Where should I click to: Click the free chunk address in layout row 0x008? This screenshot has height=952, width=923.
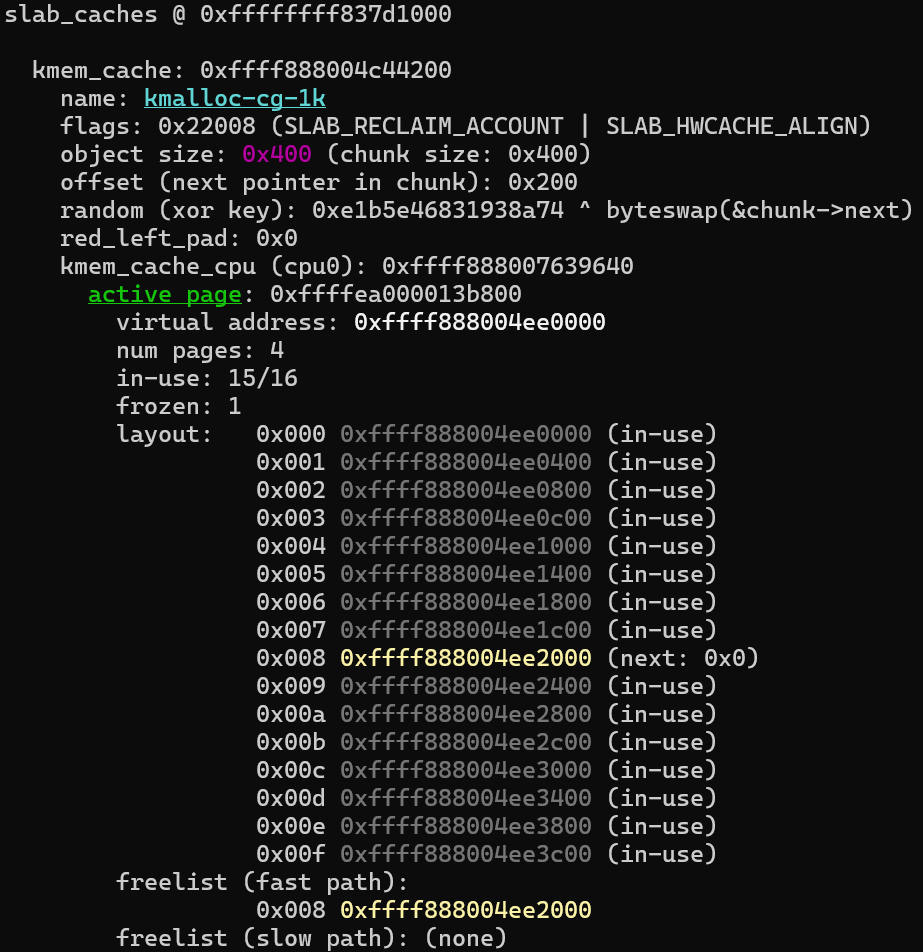[x=466, y=659]
